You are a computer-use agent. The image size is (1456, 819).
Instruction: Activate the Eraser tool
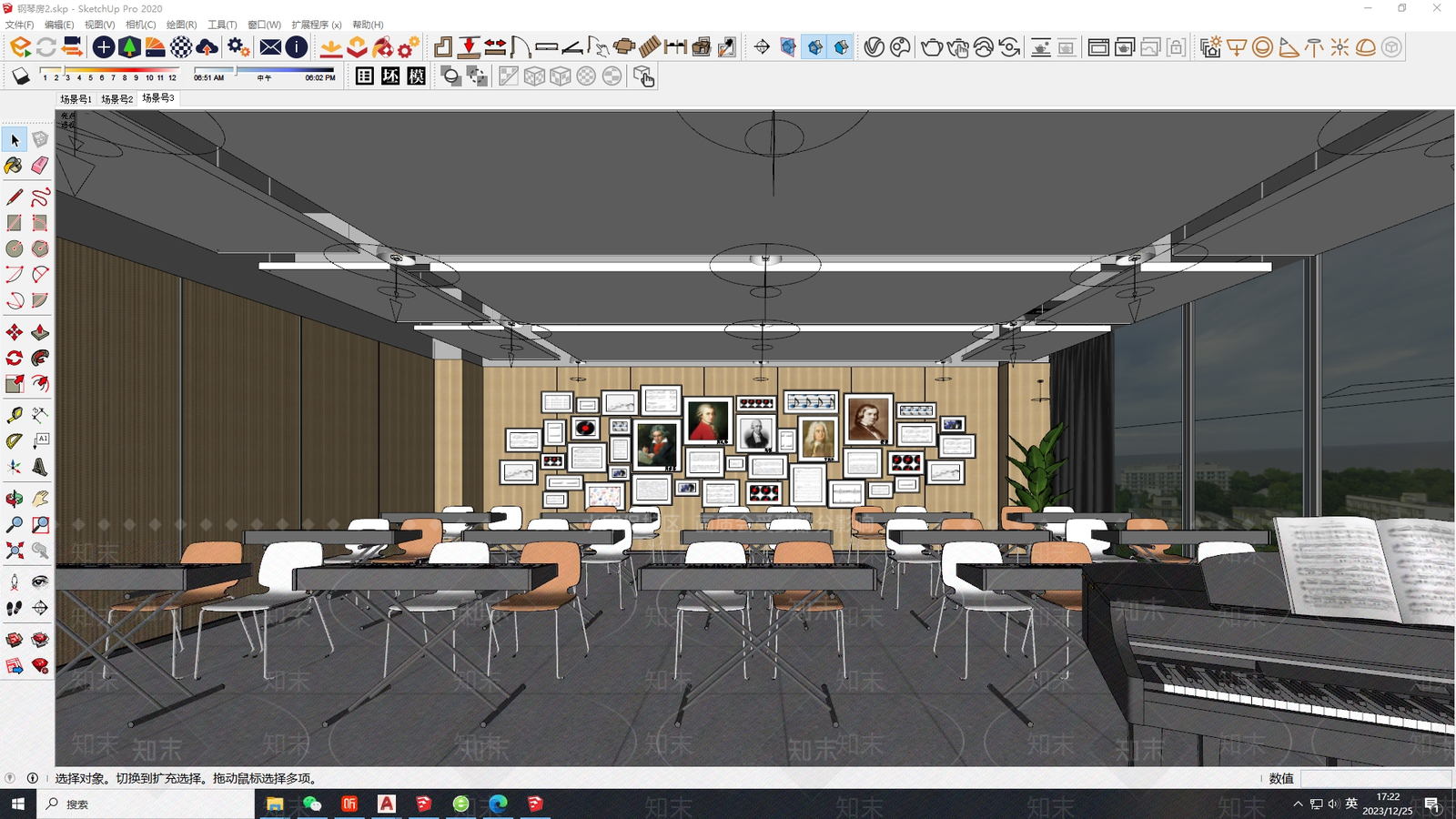coord(40,165)
